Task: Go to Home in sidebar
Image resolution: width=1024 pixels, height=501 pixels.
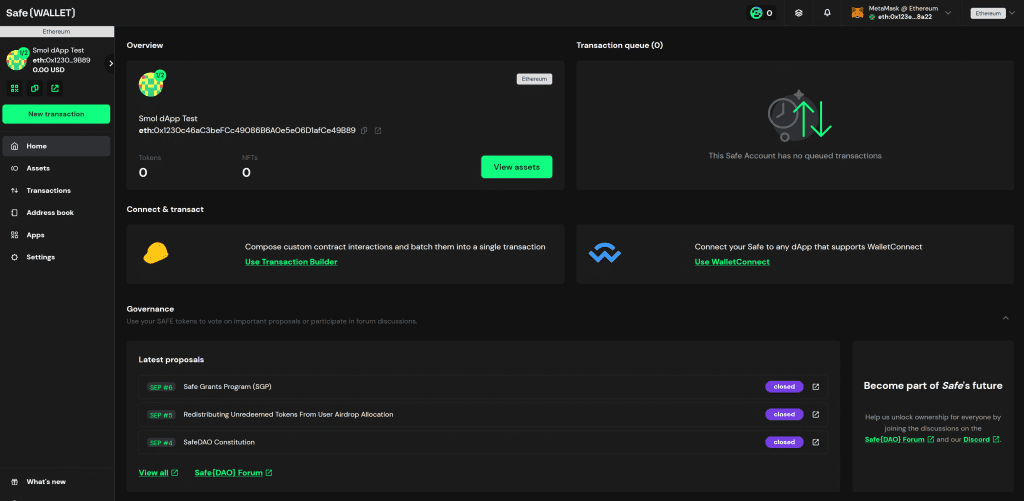Action: [56, 146]
